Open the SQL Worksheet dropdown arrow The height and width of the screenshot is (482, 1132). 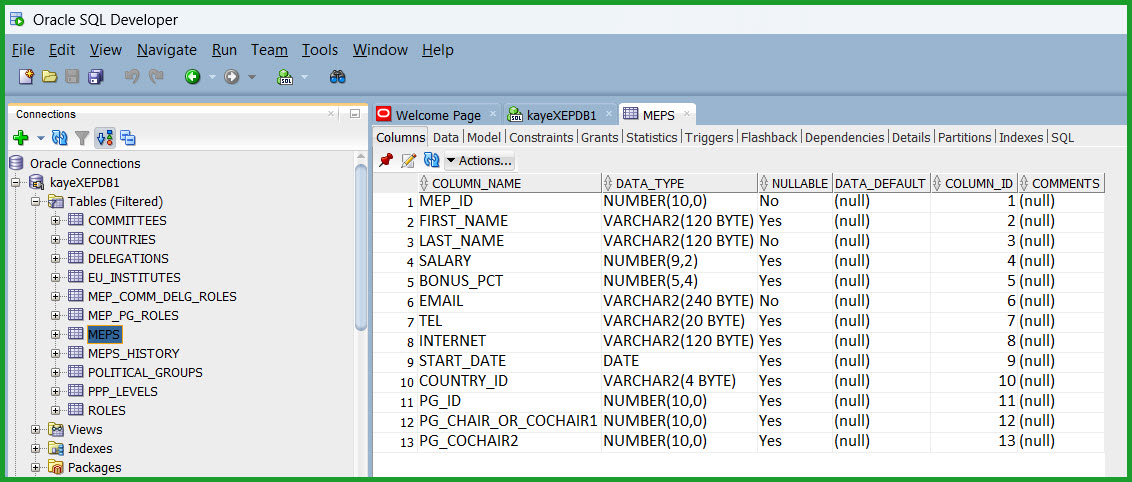(x=305, y=76)
